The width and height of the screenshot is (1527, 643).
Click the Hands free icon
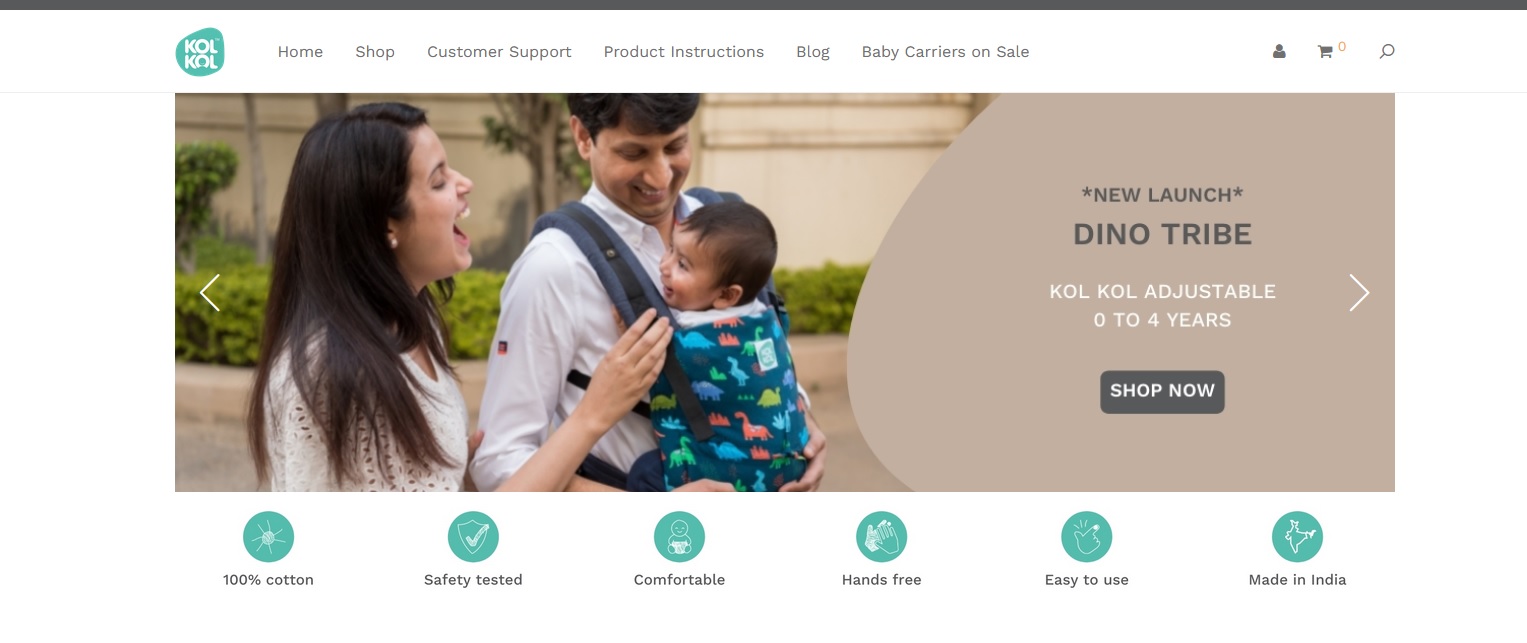click(x=881, y=537)
